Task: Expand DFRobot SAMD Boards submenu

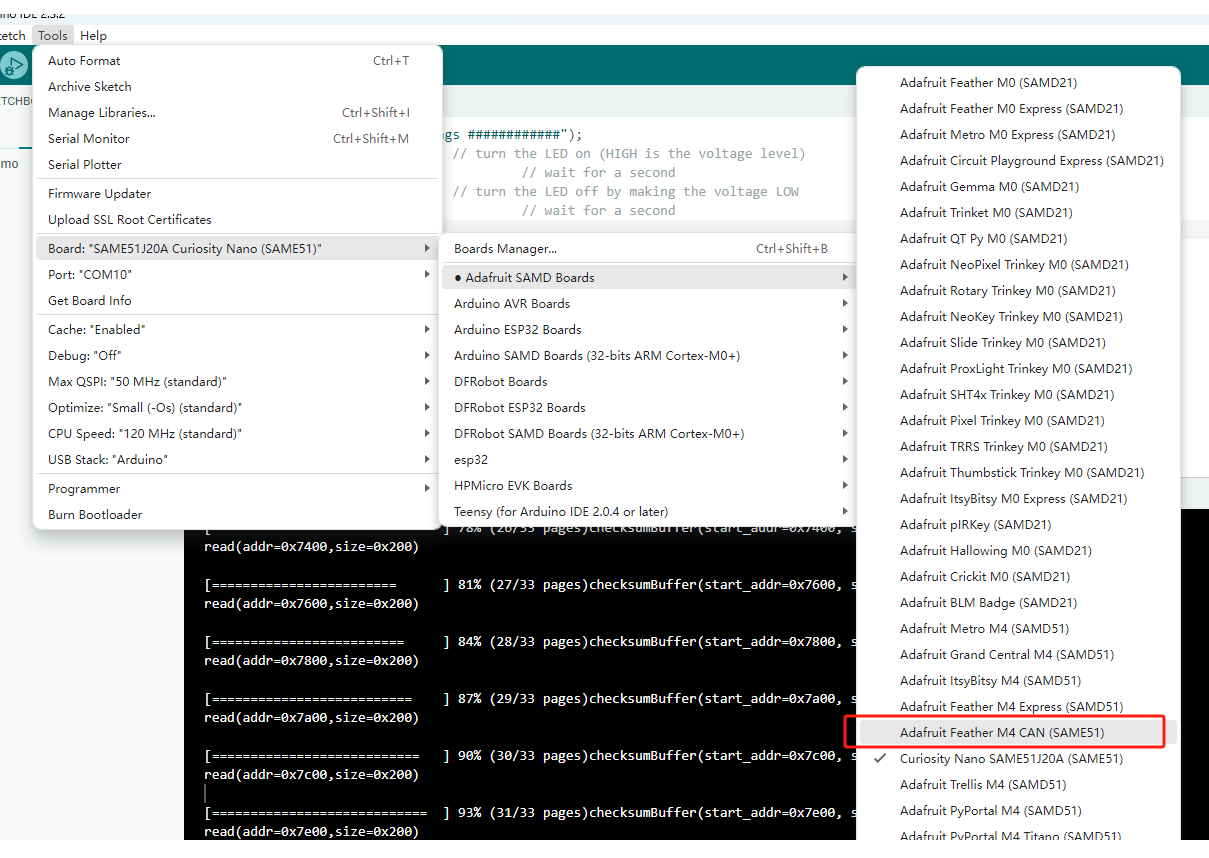Action: tap(648, 434)
